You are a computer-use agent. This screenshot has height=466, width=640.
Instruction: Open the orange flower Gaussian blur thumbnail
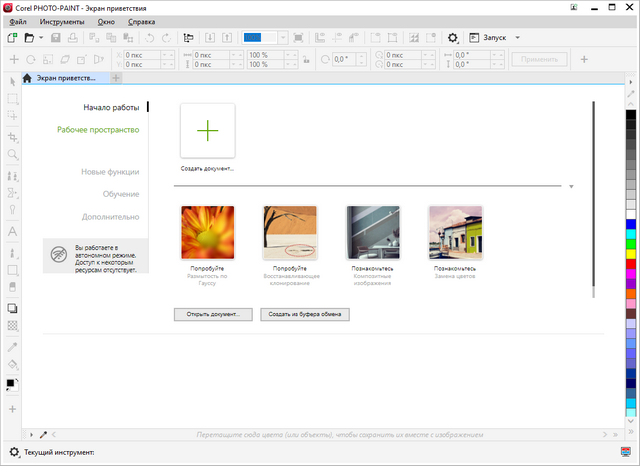click(x=207, y=232)
